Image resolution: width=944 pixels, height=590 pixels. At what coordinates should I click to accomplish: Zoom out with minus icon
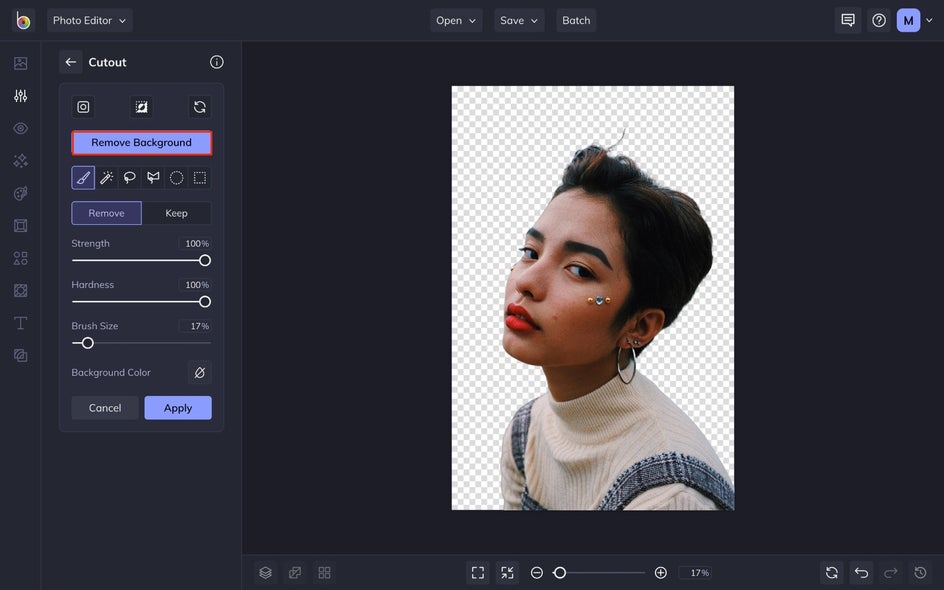coord(537,573)
